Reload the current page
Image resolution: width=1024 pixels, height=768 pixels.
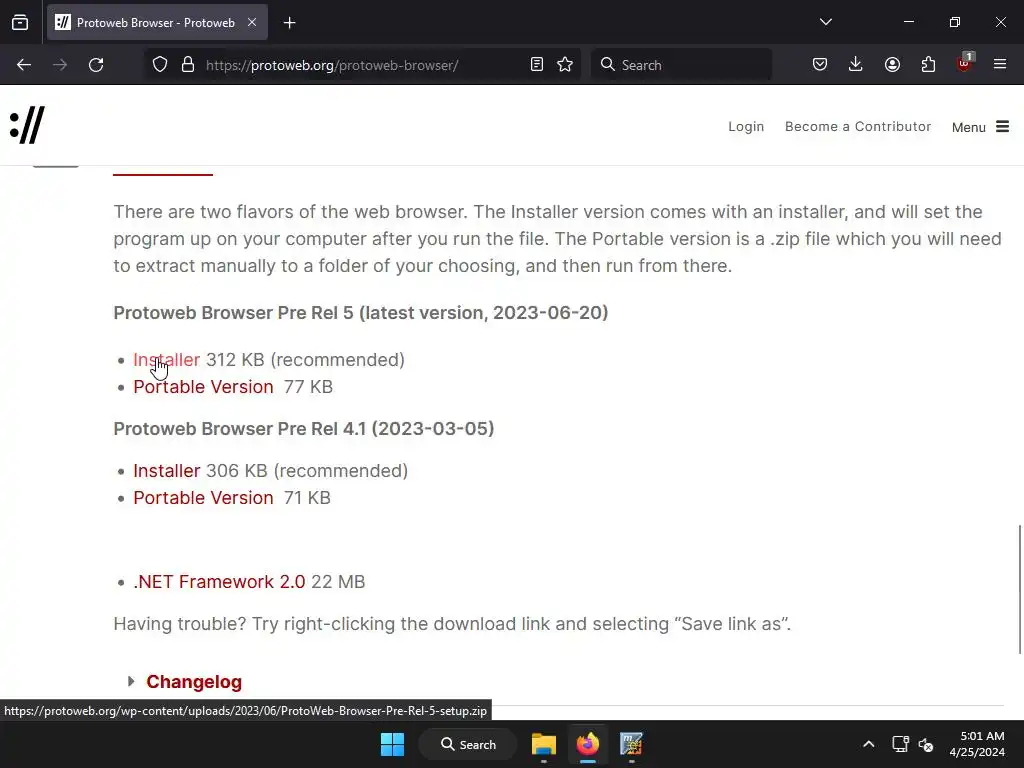pyautogui.click(x=96, y=65)
